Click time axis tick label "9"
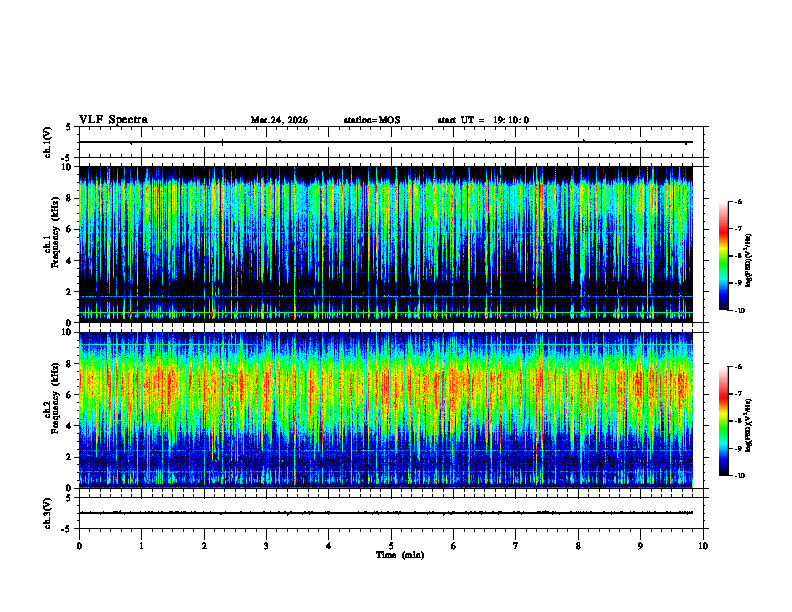Screen dimensions: 792x612 (x=640, y=546)
